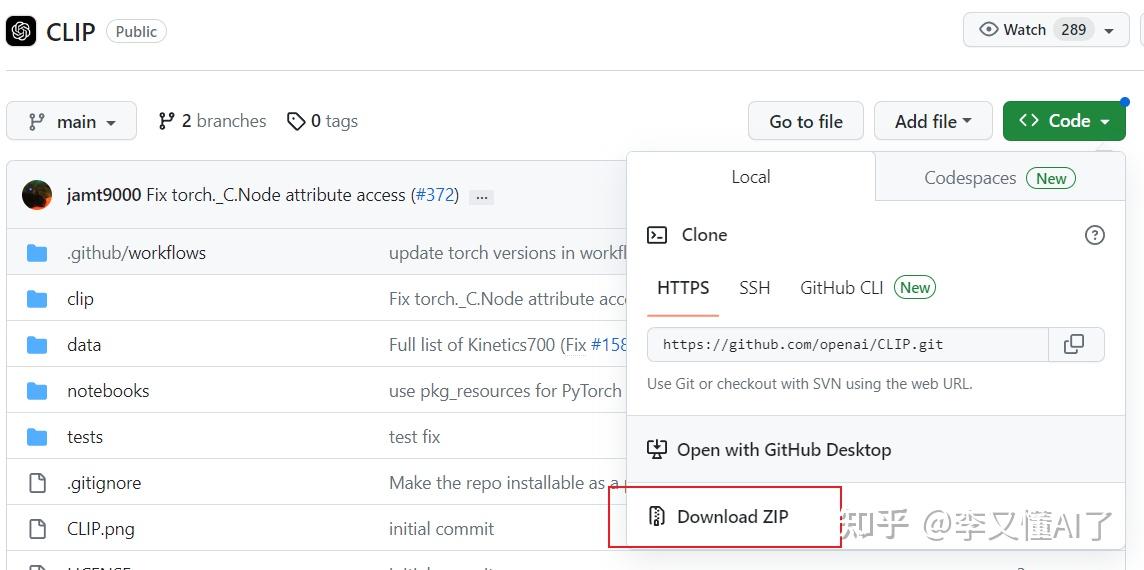Collapse the green Code dropdown
This screenshot has width=1144, height=570.
pyautogui.click(x=1063, y=121)
